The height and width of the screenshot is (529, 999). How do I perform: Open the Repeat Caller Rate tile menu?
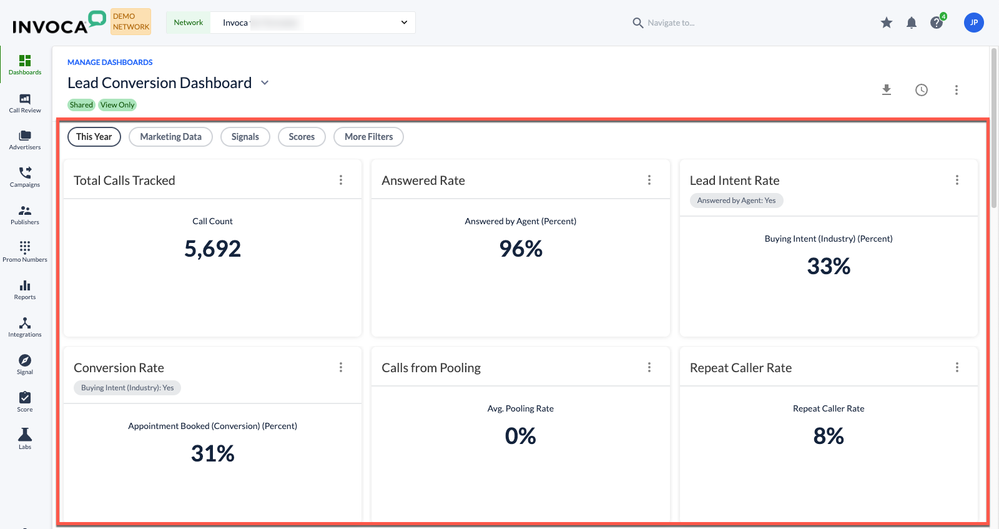957,367
